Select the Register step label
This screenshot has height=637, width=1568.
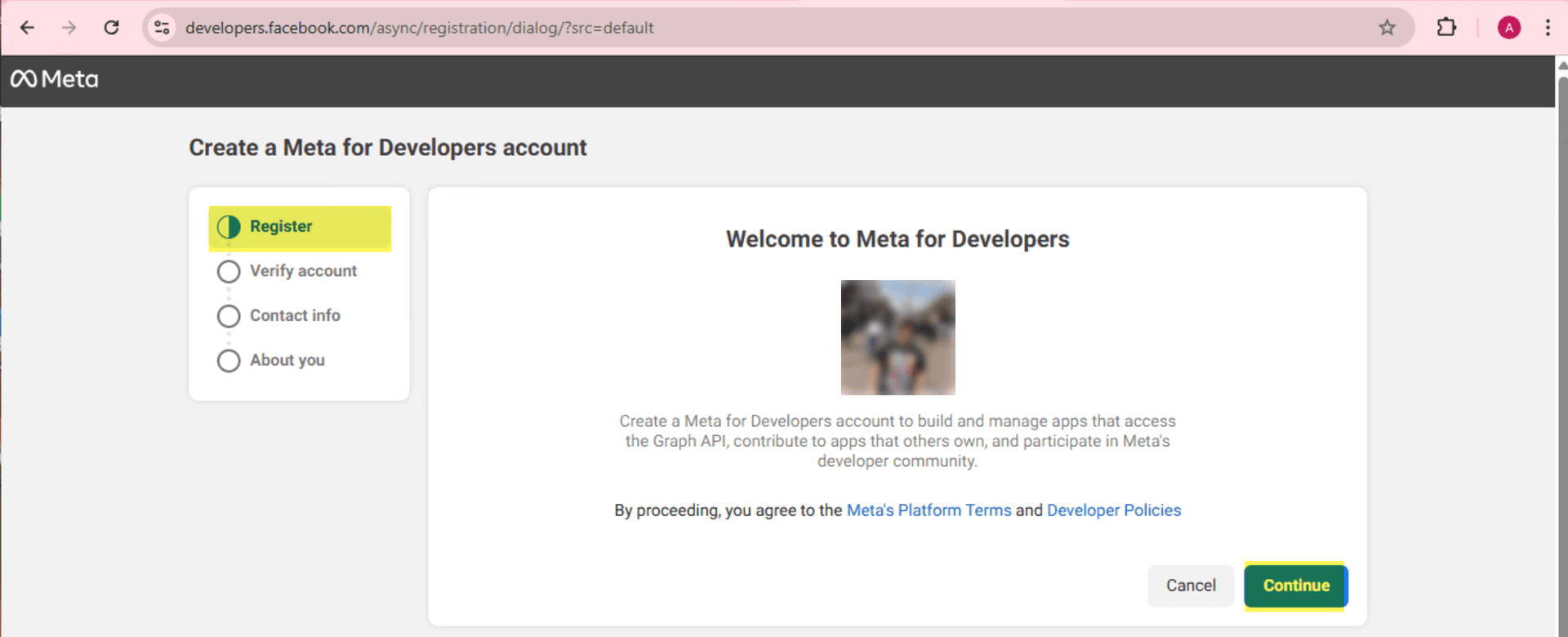281,226
